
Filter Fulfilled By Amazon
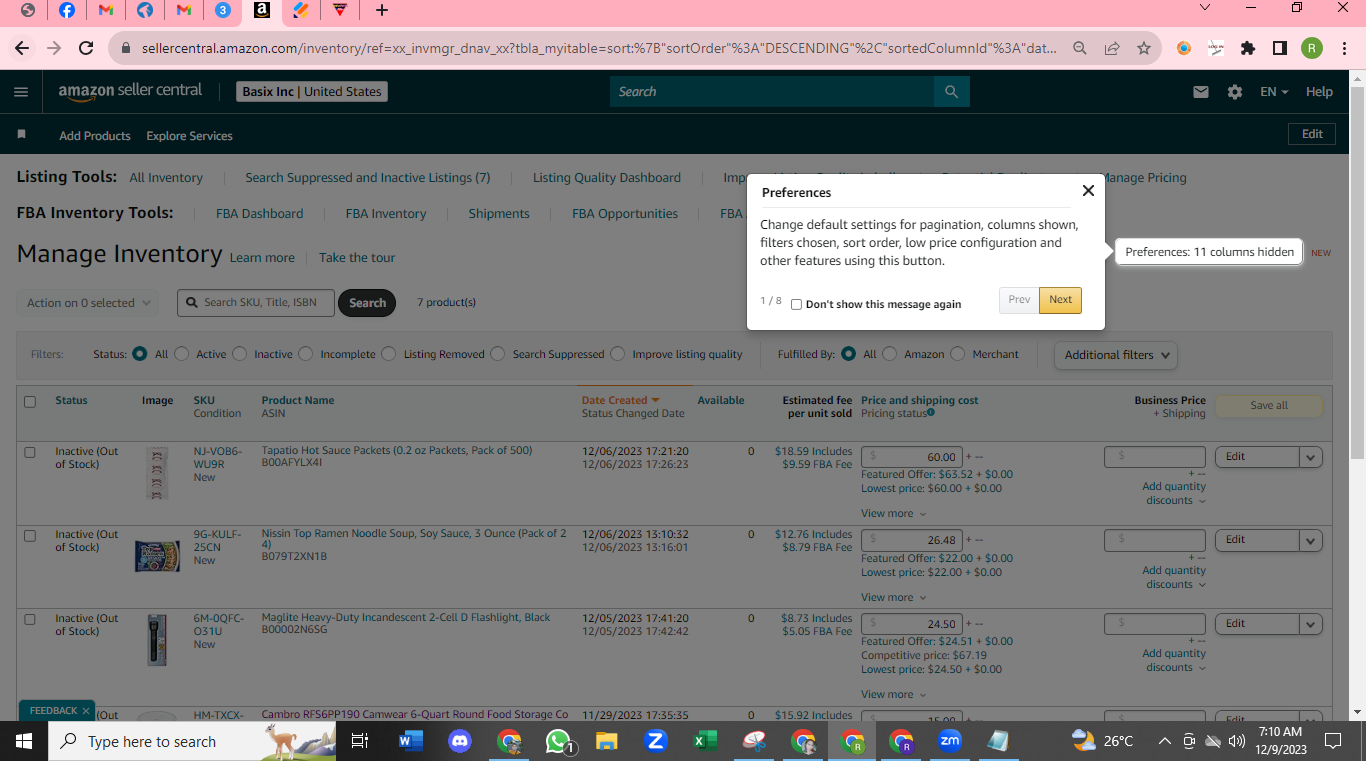[890, 354]
